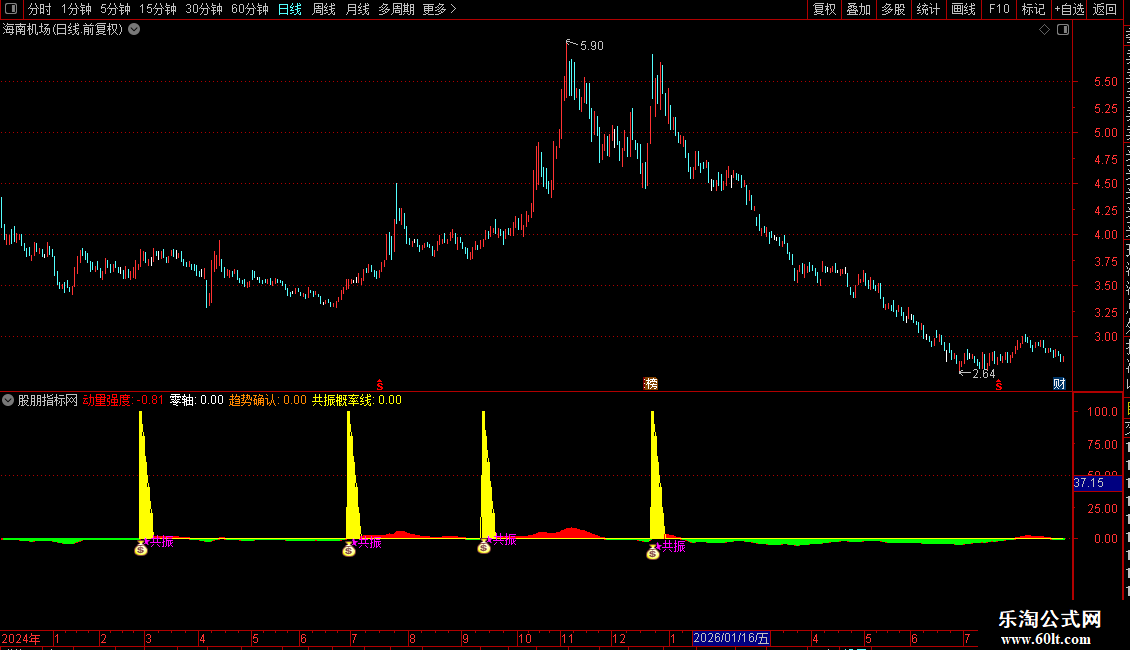
Task: Select the 5分钟 period
Action: click(x=115, y=9)
